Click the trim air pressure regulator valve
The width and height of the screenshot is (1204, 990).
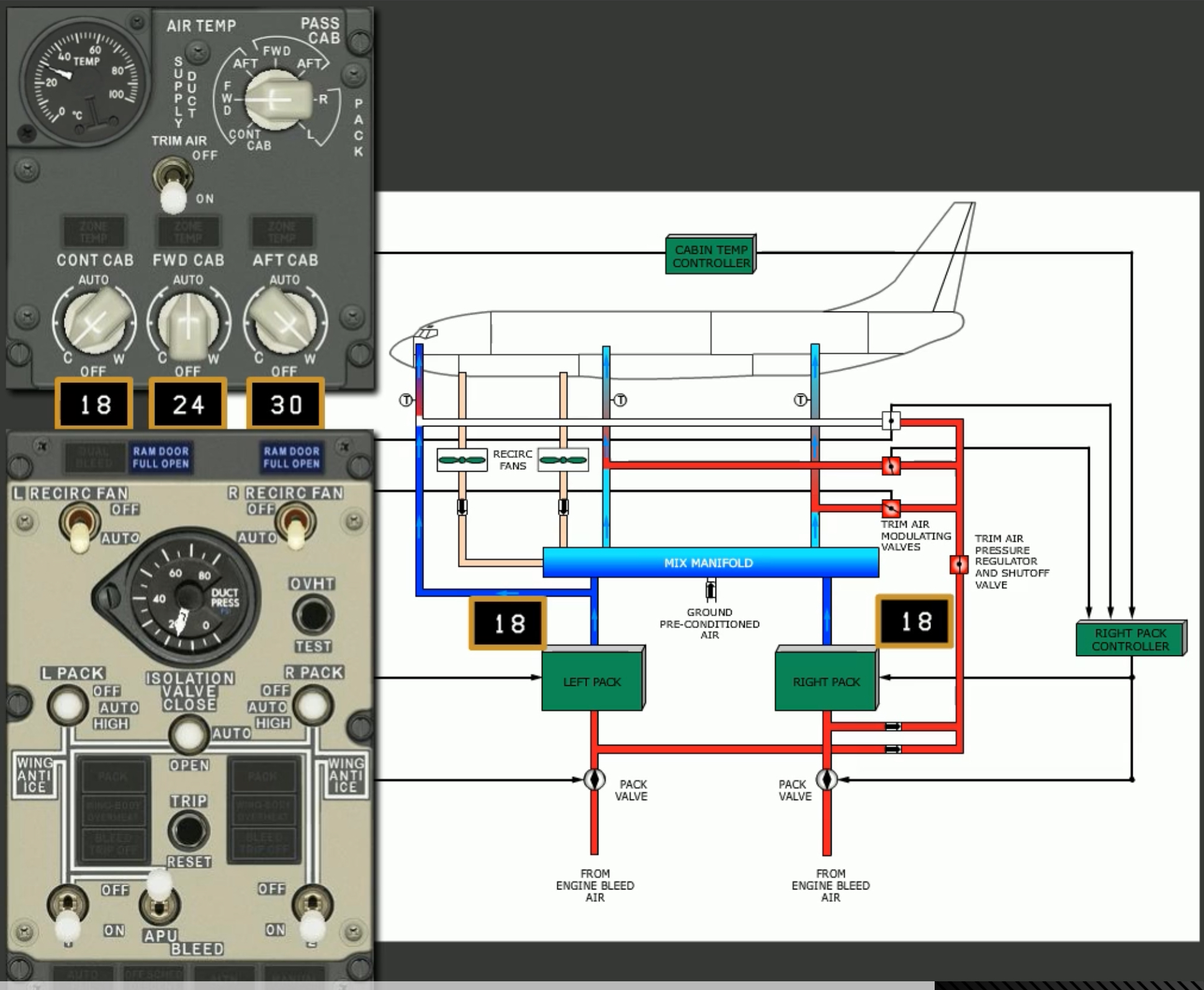(x=959, y=564)
